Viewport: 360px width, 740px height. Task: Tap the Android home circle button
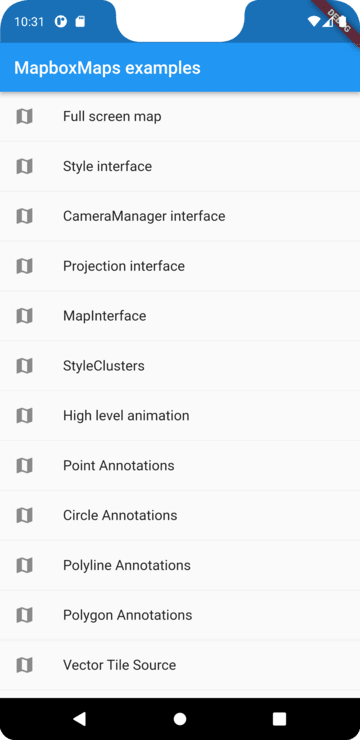coord(180,719)
